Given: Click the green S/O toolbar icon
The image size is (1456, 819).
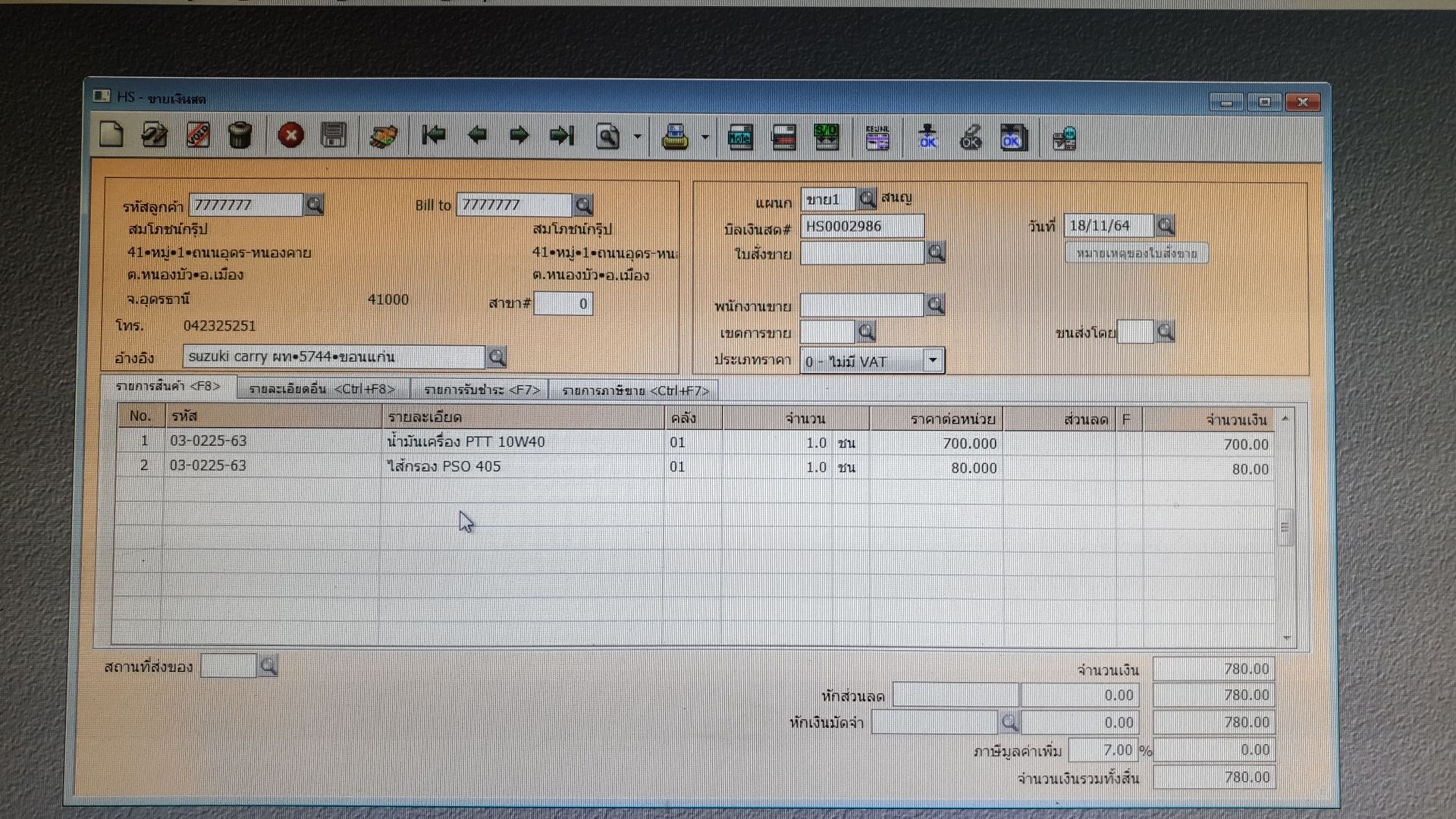Looking at the screenshot, I should (827, 137).
